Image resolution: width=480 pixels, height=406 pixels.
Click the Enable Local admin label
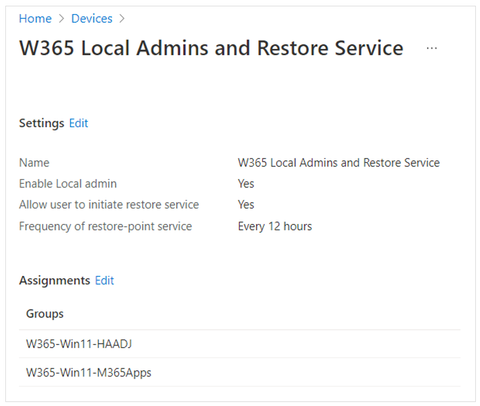click(x=68, y=184)
